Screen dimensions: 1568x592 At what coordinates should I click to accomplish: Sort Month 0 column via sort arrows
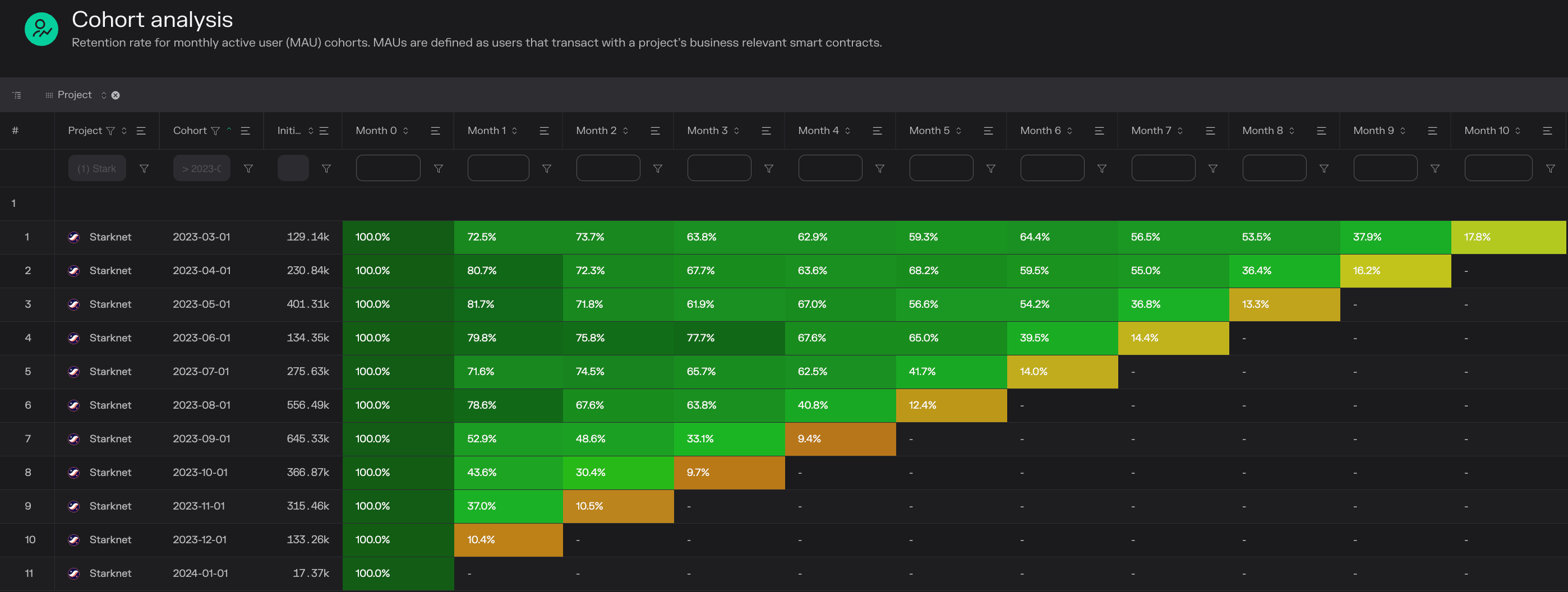point(405,131)
